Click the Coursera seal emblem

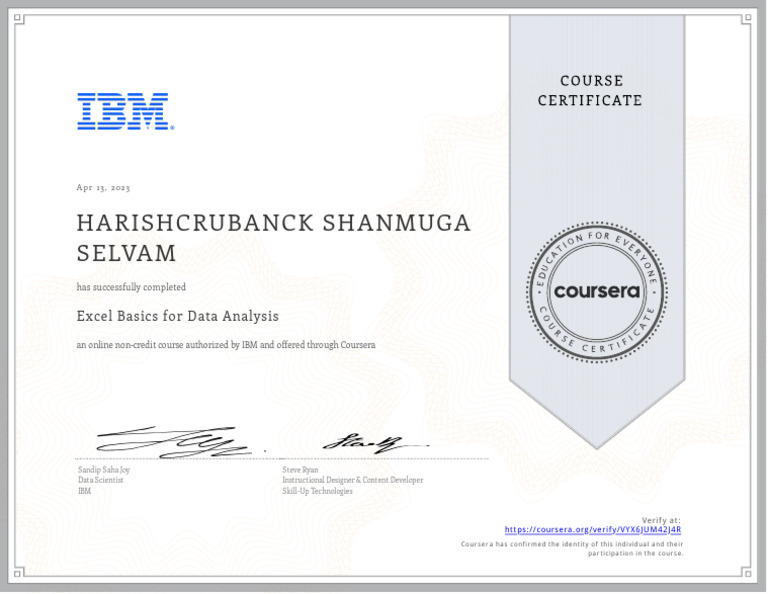point(597,292)
